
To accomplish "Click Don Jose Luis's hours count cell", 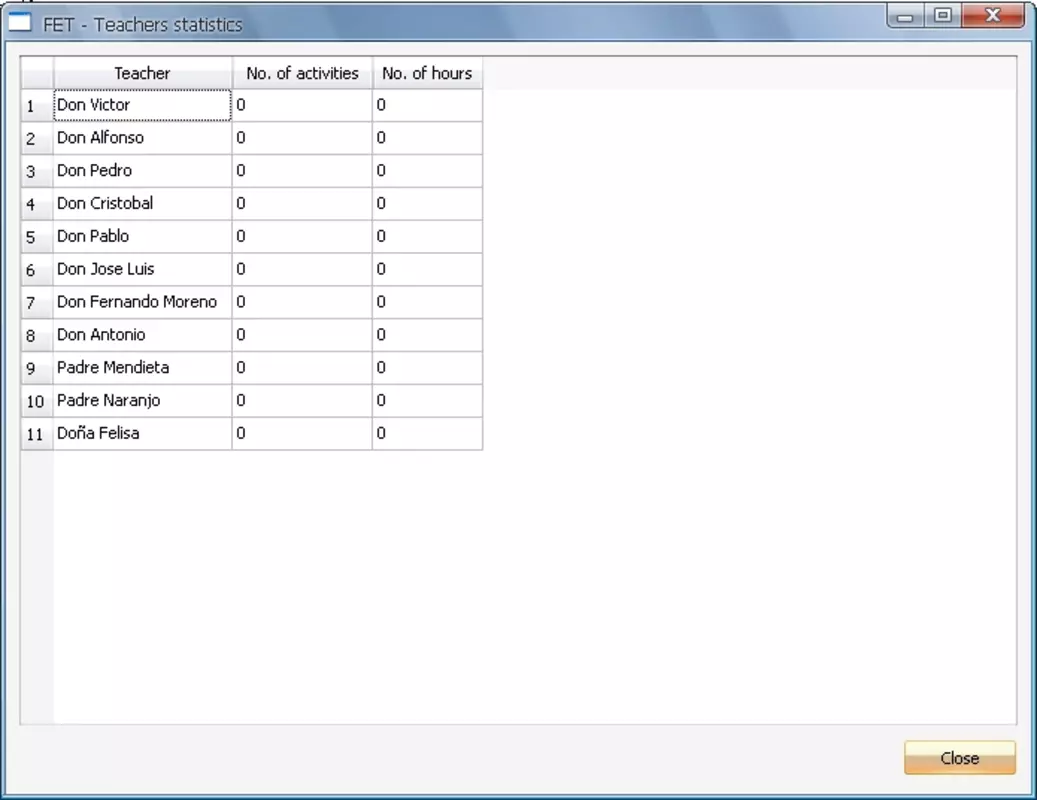I will click(427, 269).
